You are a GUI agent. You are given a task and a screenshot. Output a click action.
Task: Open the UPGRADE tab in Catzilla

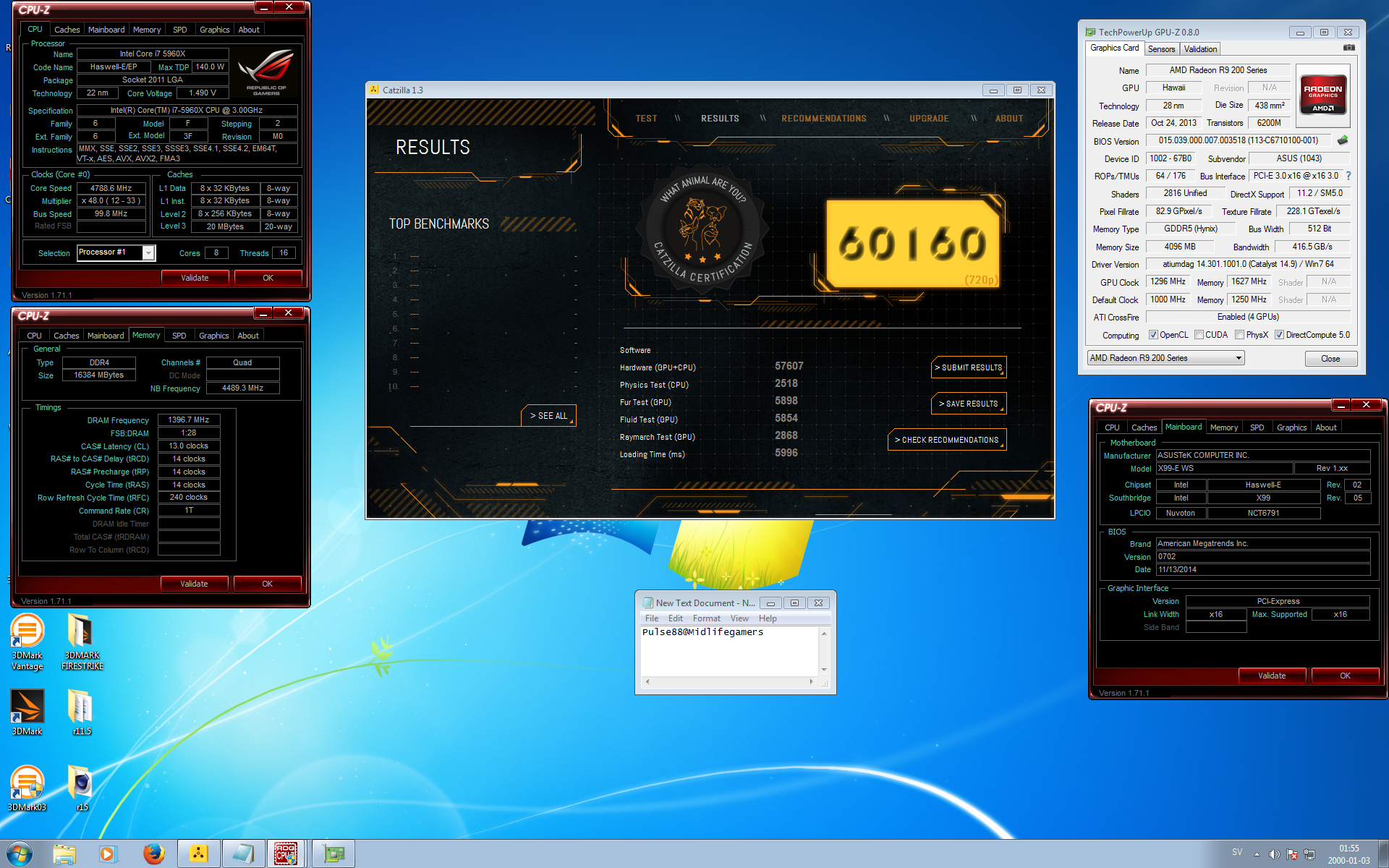pyautogui.click(x=929, y=119)
